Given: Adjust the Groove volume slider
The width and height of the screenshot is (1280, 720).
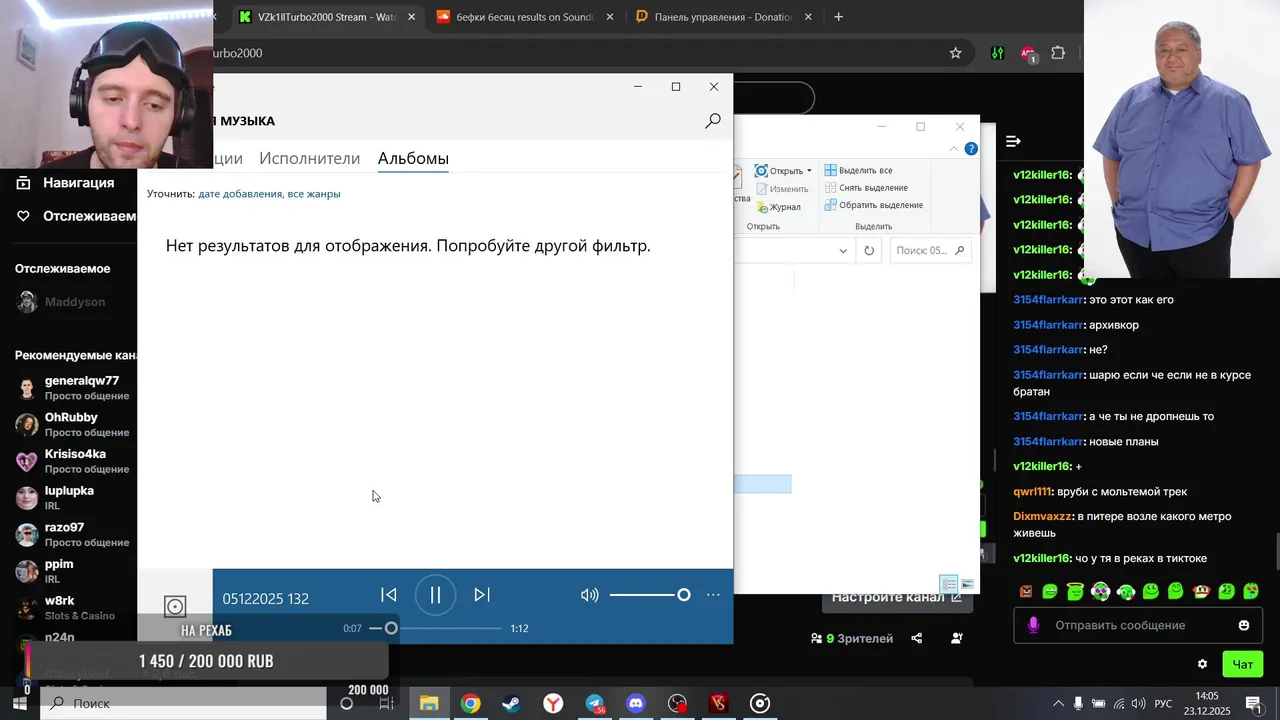Looking at the screenshot, I should (x=650, y=595).
